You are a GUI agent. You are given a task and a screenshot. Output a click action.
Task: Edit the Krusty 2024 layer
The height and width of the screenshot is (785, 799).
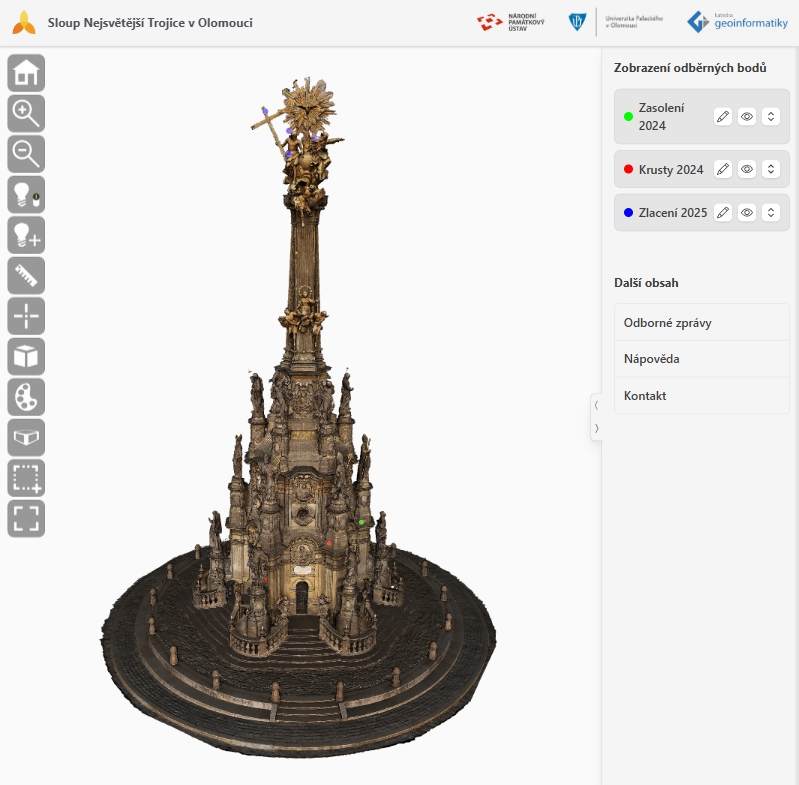coord(723,169)
